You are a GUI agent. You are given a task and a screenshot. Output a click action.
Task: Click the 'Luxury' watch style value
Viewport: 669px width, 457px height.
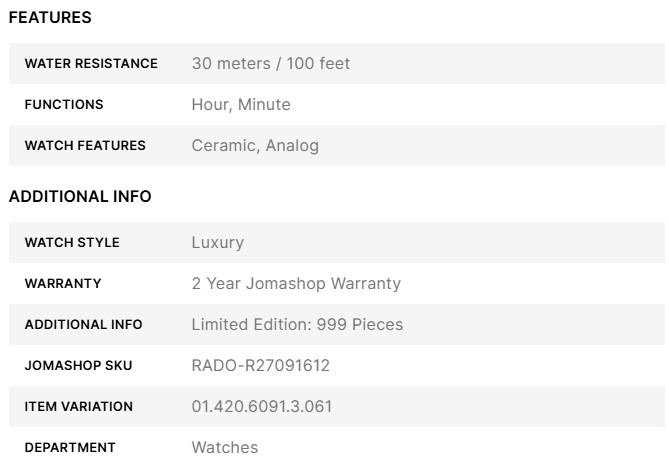coord(217,243)
